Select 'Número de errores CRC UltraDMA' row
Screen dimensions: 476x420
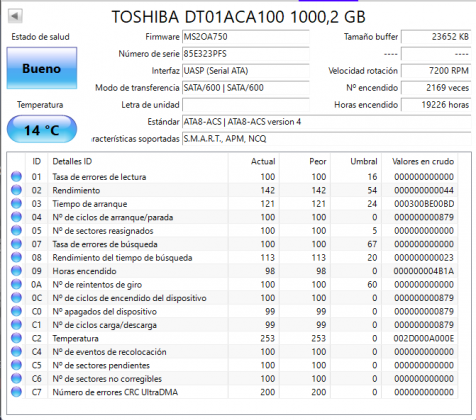click(x=233, y=392)
